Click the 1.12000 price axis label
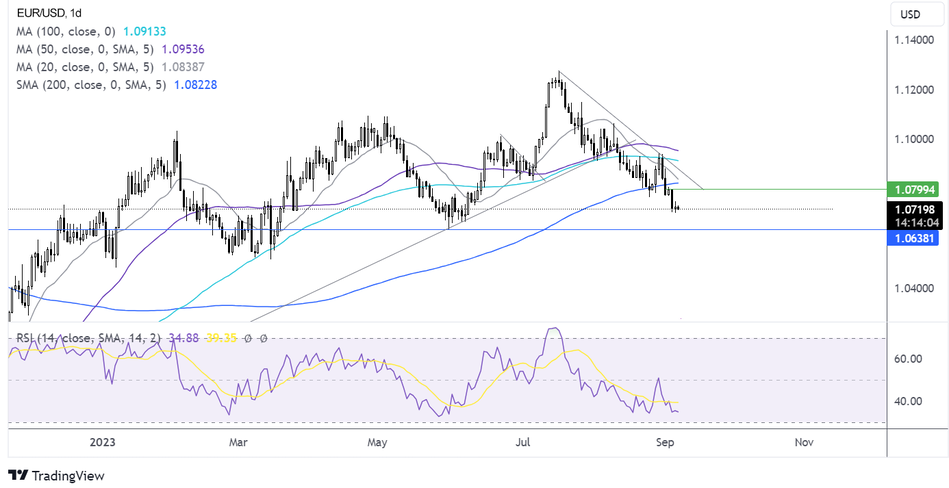This screenshot has width=949, height=488. pos(915,90)
